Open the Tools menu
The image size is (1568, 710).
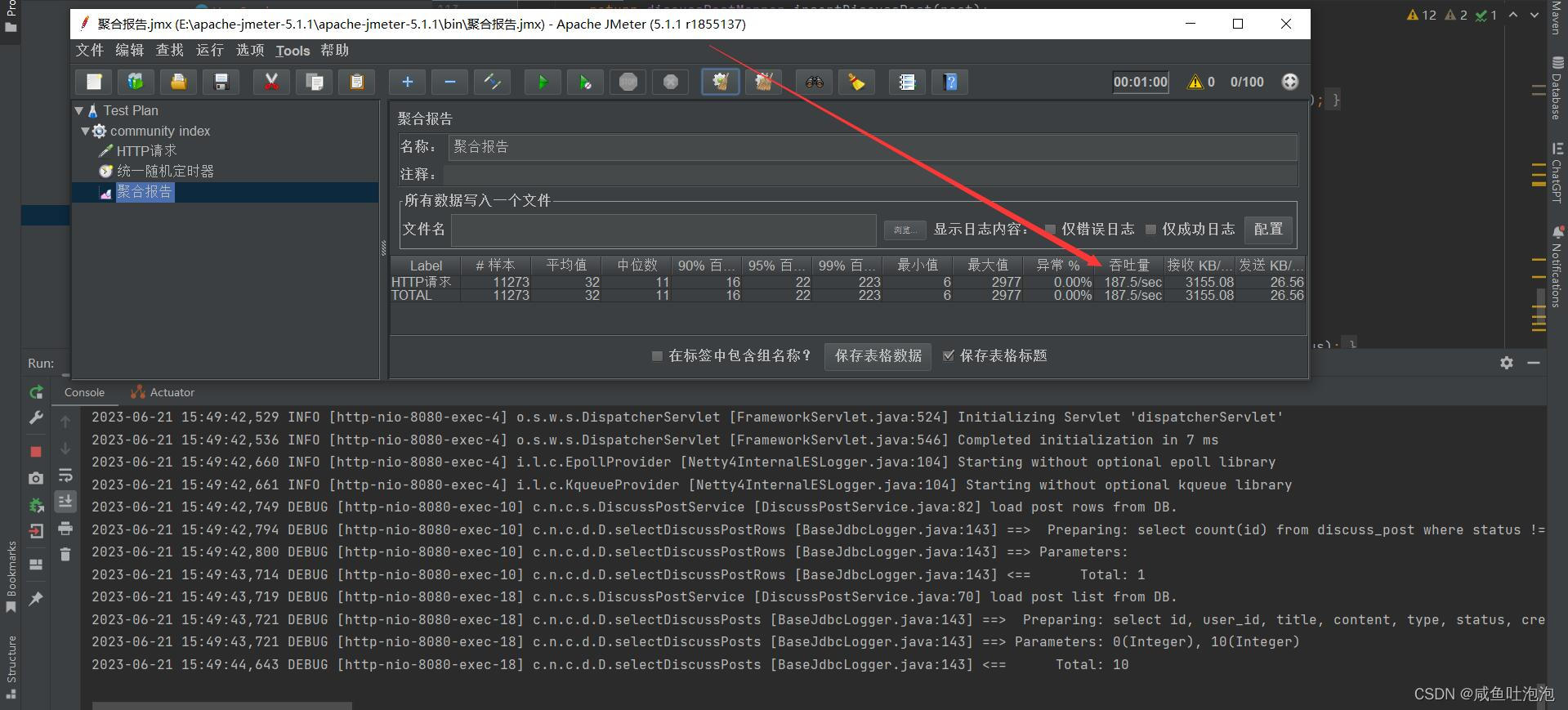(x=293, y=51)
